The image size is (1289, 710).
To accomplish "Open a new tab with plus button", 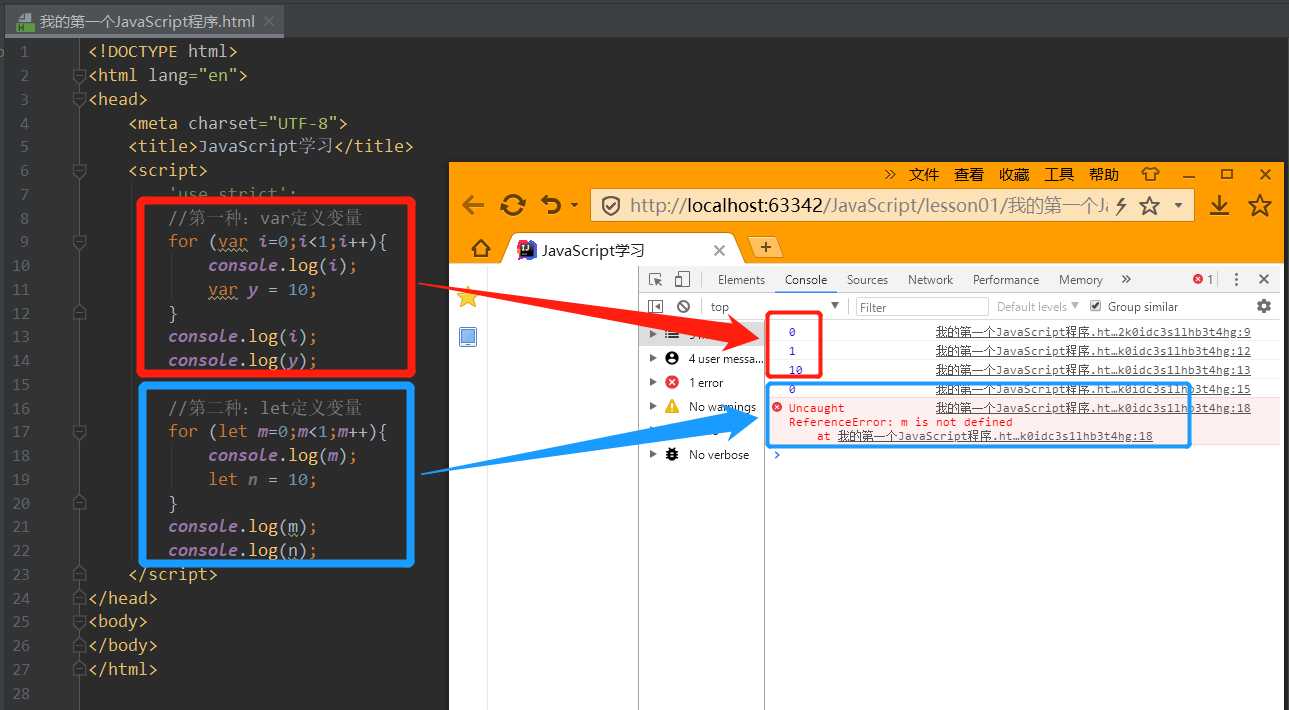I will pyautogui.click(x=766, y=247).
